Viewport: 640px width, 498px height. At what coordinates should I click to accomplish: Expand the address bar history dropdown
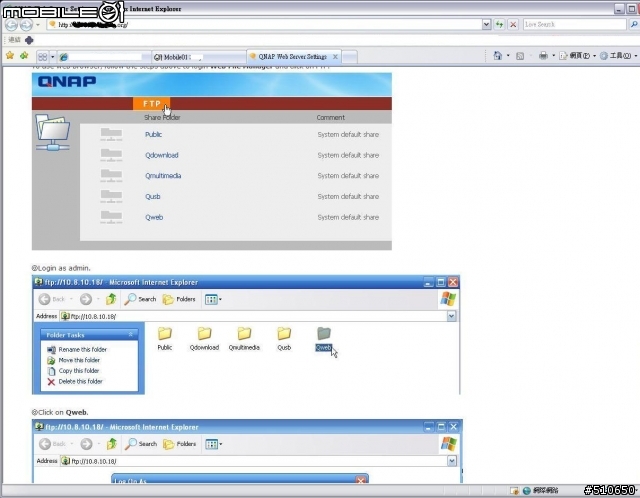486,24
